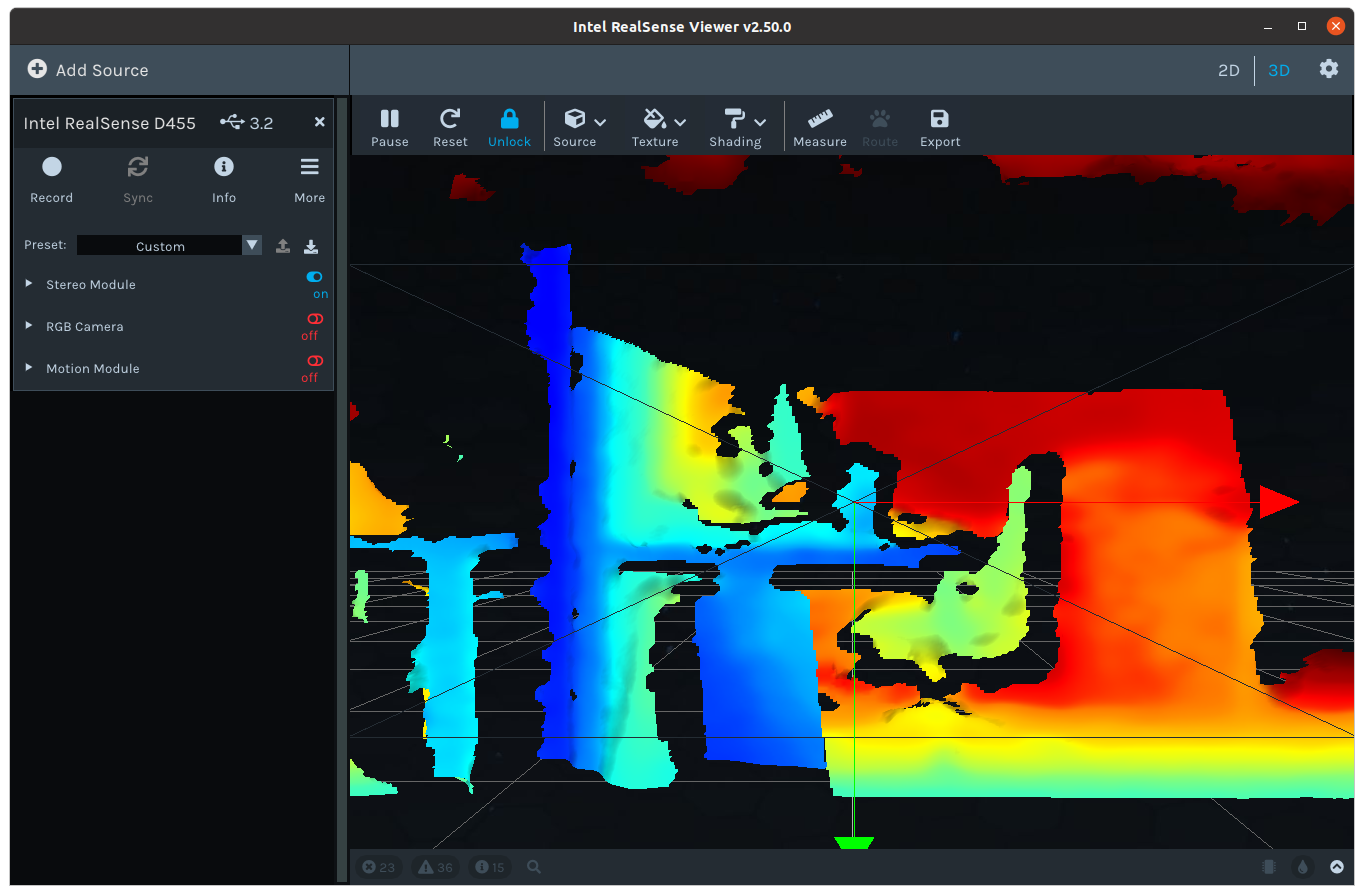Reset the 3D viewport camera

point(449,126)
